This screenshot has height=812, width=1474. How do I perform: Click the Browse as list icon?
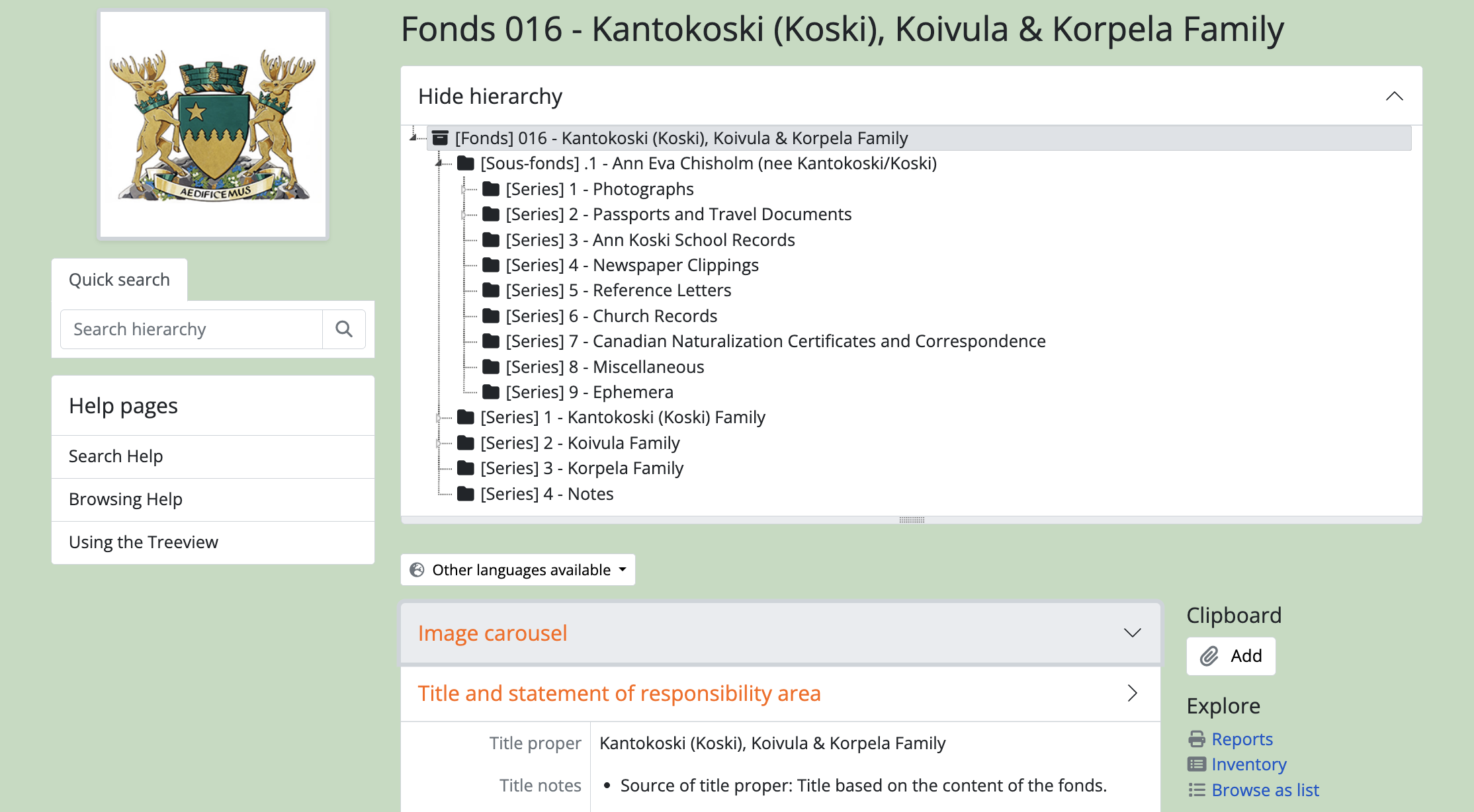click(1197, 790)
